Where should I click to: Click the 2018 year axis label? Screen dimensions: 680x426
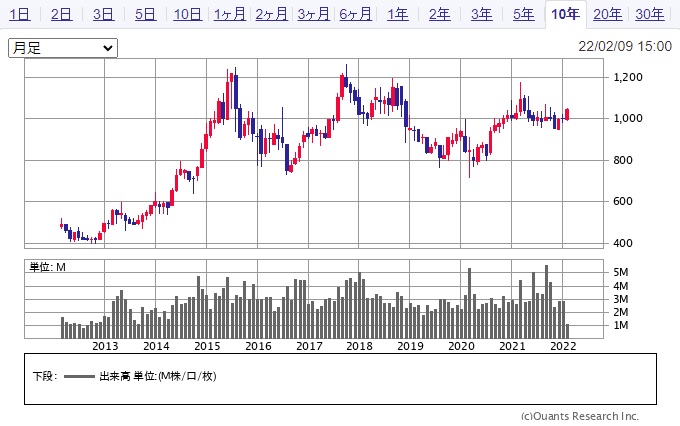(x=359, y=346)
